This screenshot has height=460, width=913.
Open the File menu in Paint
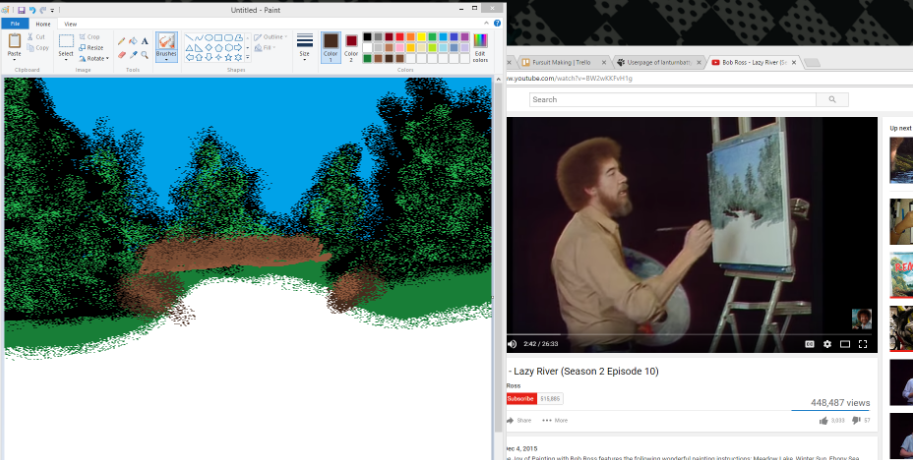pos(15,24)
